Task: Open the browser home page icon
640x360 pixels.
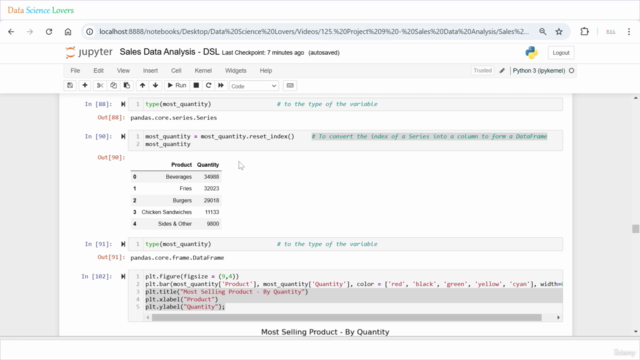Action: click(x=68, y=32)
